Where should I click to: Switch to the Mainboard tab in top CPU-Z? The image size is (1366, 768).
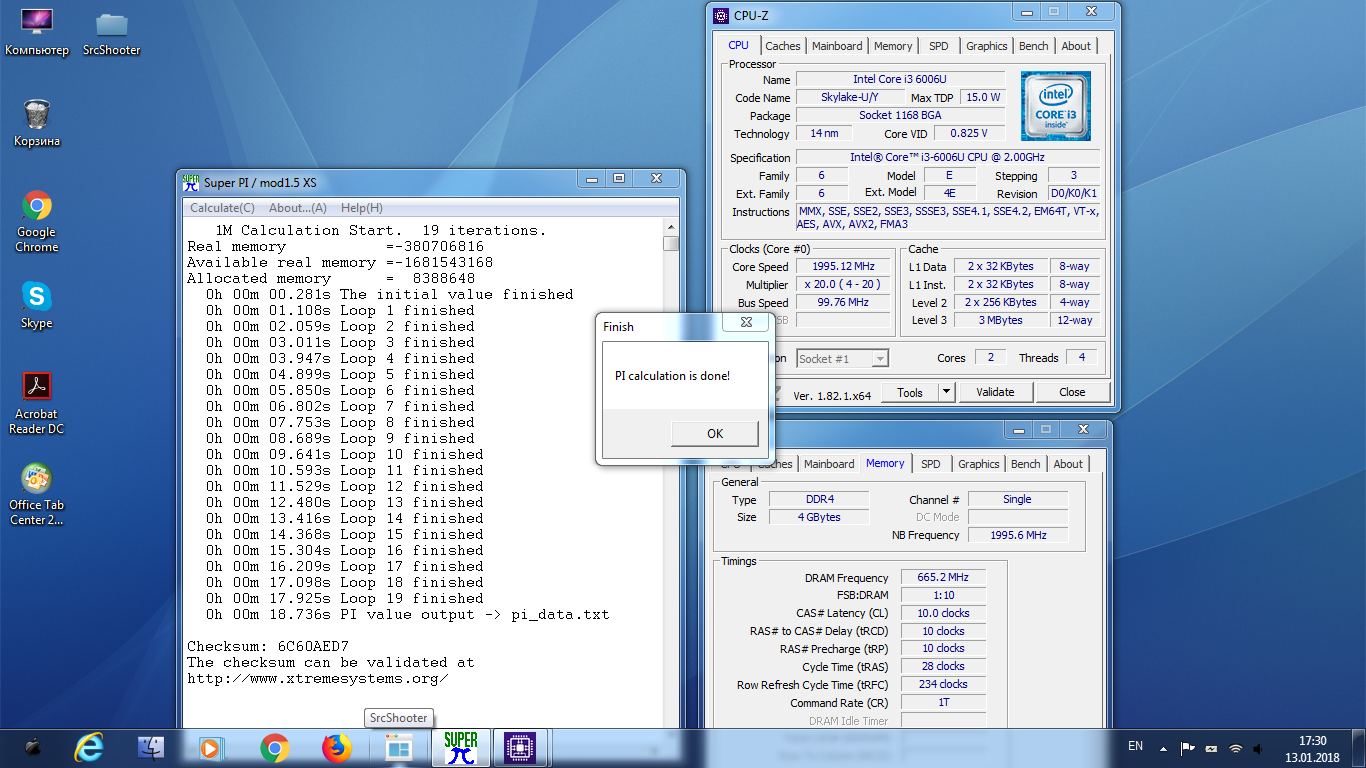tap(837, 46)
